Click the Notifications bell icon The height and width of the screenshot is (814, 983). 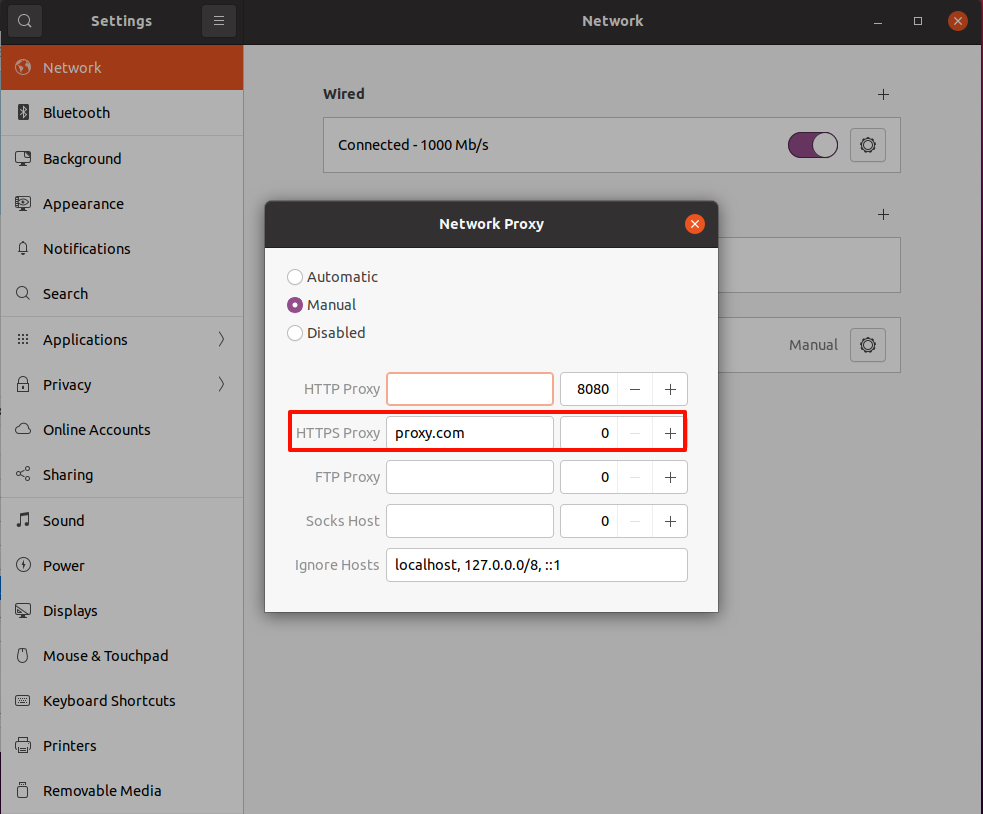click(x=23, y=248)
